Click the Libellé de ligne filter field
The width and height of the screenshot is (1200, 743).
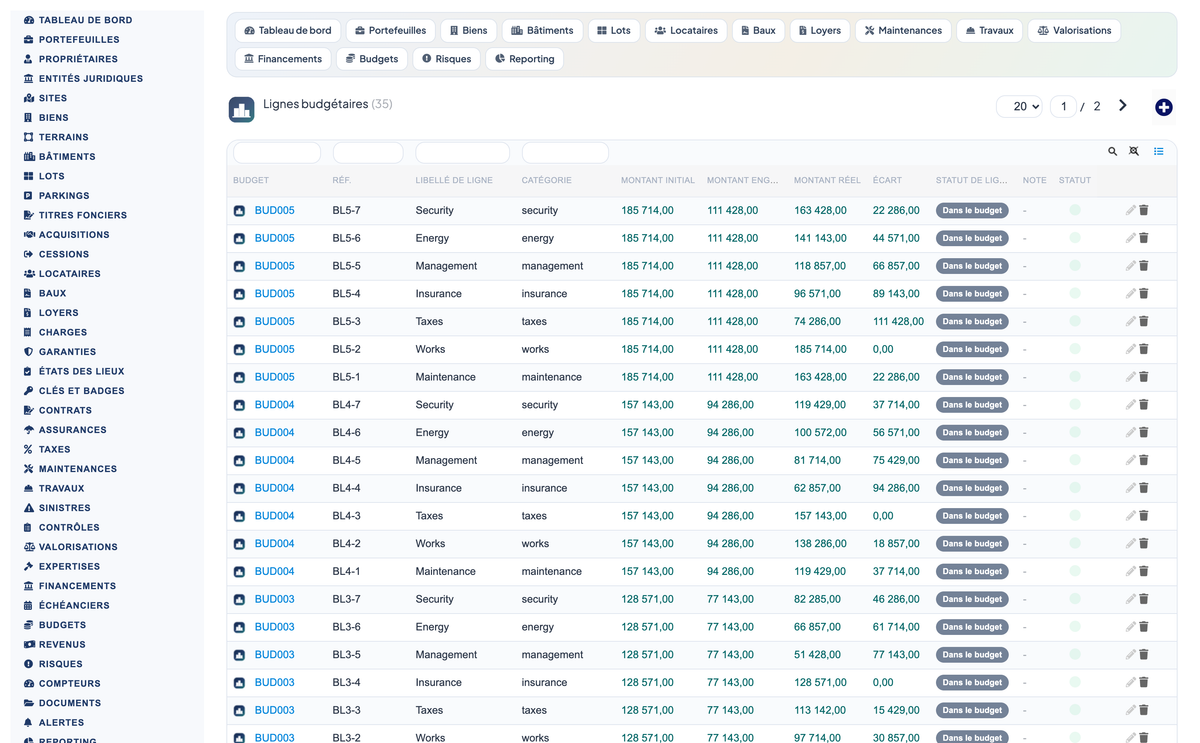462,153
